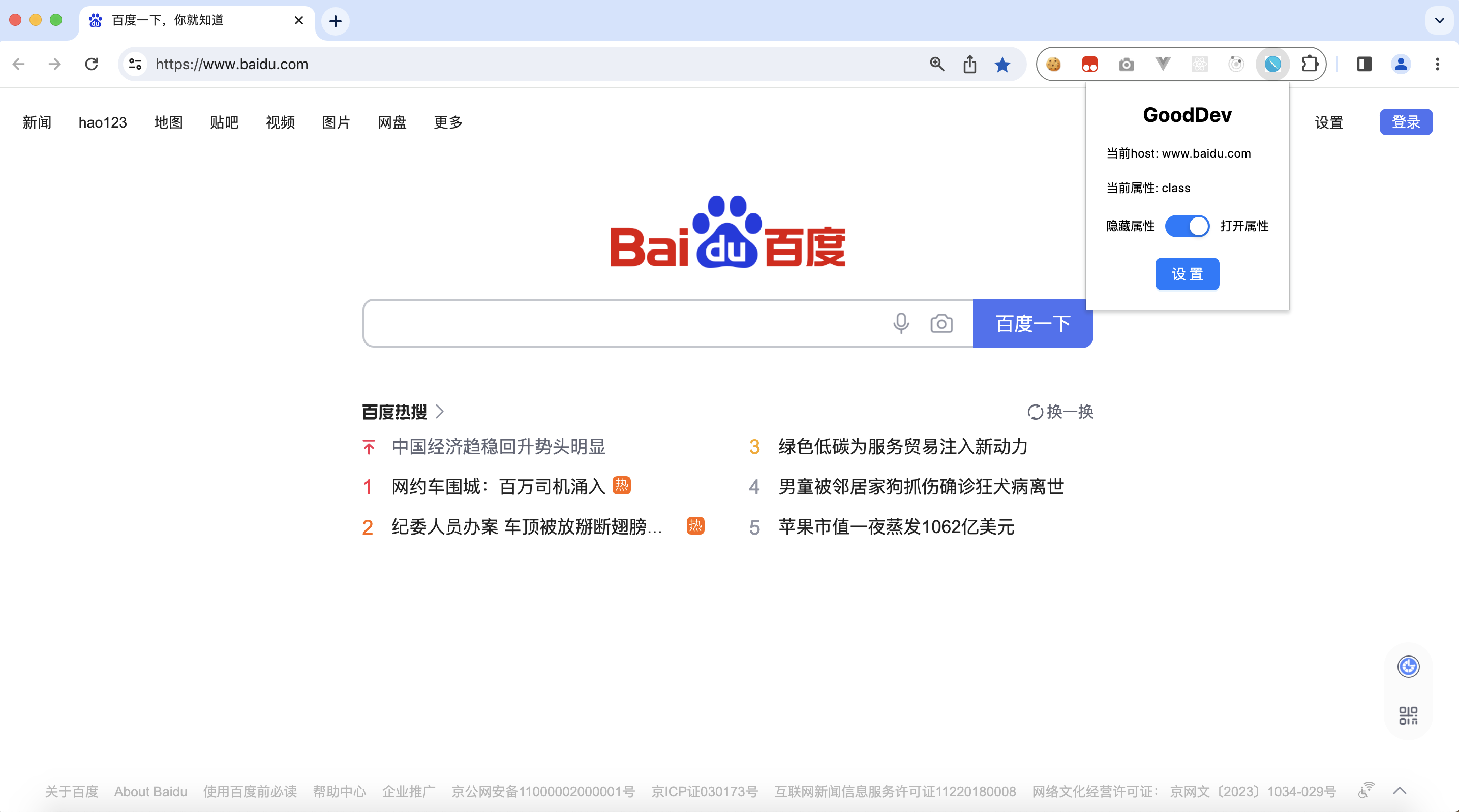This screenshot has height=812, width=1459.
Task: Click the GoodDev extension icon
Action: coord(1272,64)
